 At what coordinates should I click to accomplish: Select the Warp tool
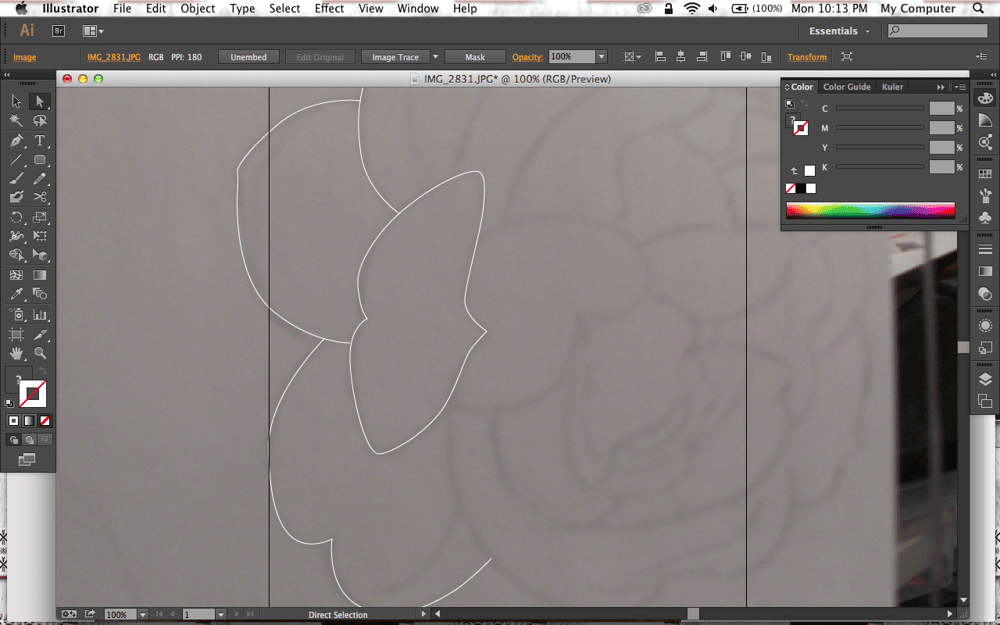(16, 236)
